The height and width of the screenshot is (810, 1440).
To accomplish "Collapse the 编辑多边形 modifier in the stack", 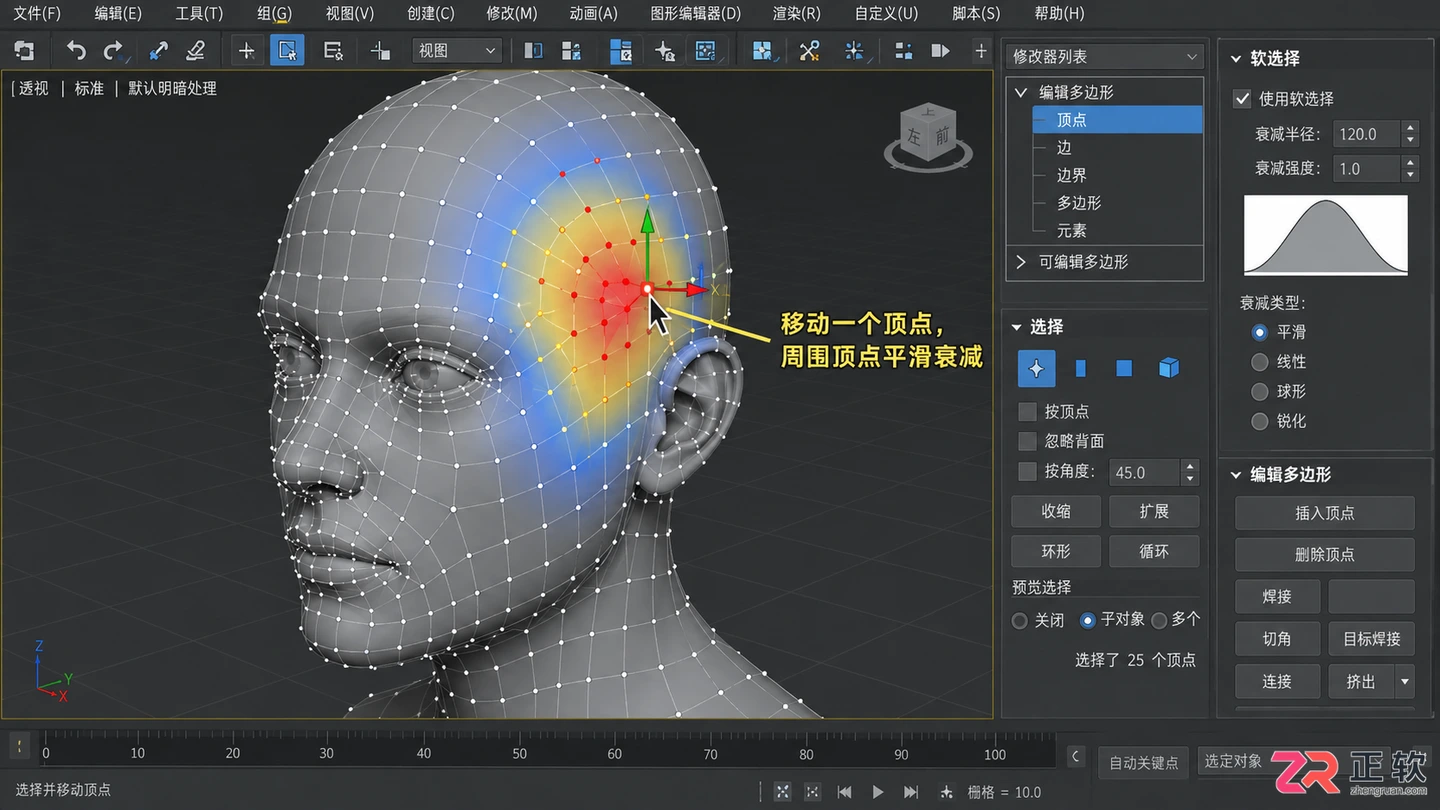I will [1021, 92].
